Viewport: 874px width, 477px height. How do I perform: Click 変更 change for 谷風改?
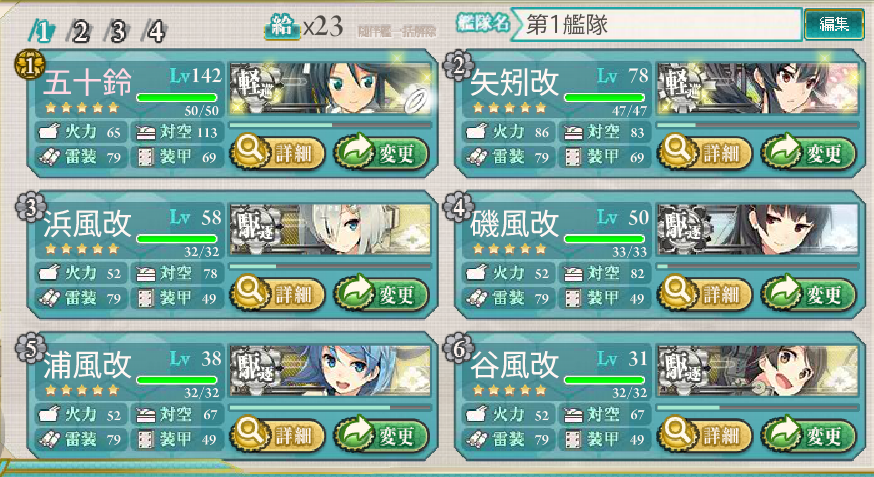click(x=808, y=435)
